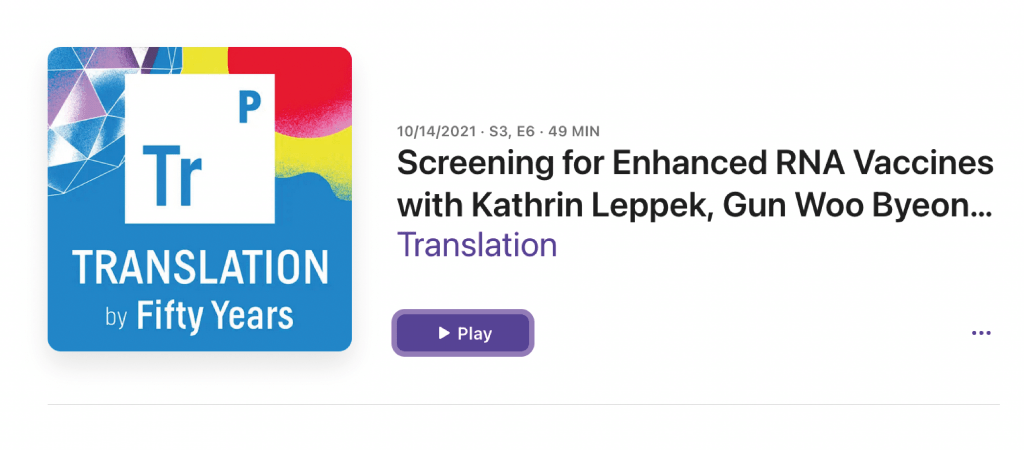Click the word by on the cover
The image size is (1024, 450).
[x=116, y=320]
